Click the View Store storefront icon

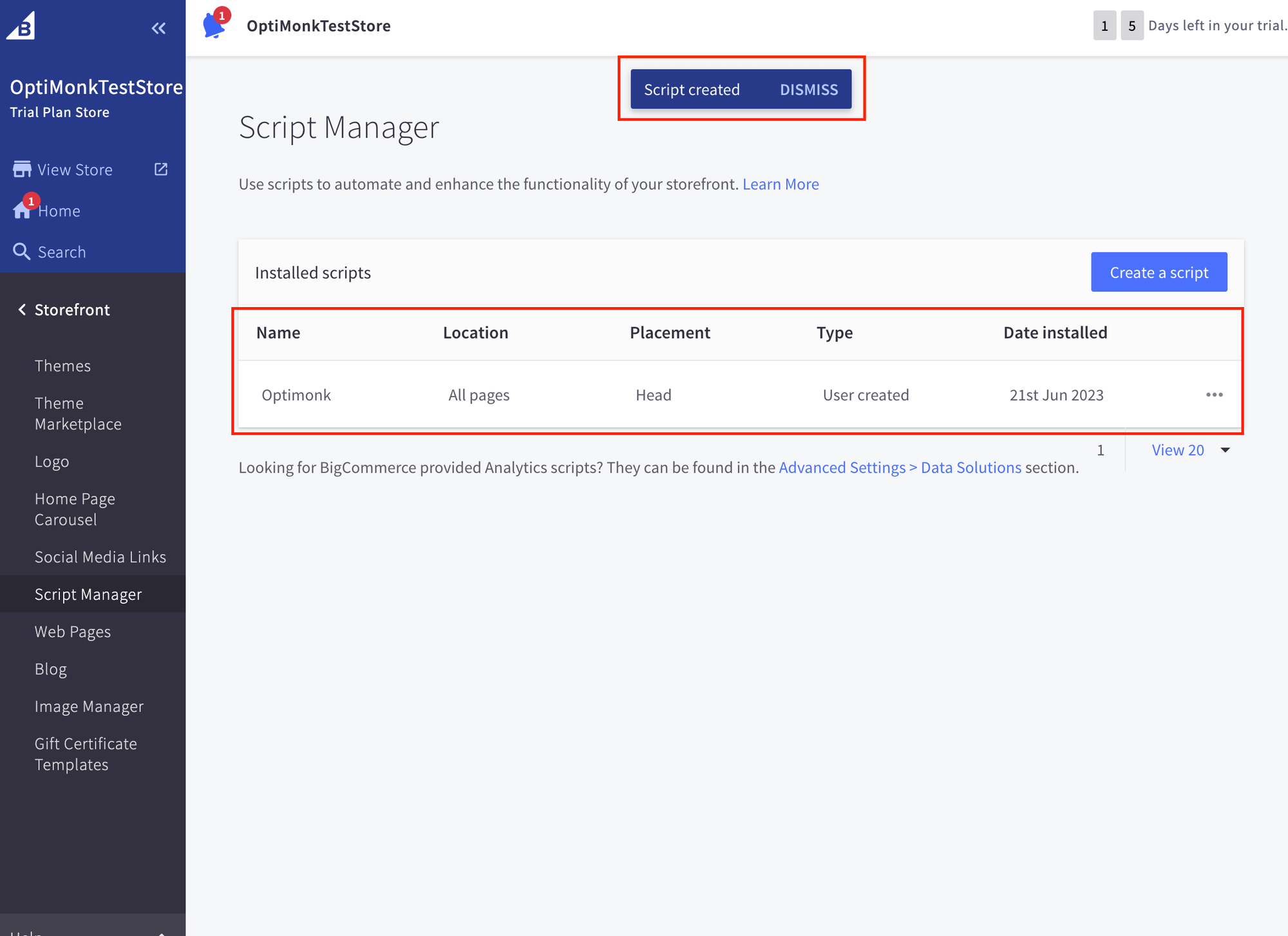[x=22, y=169]
